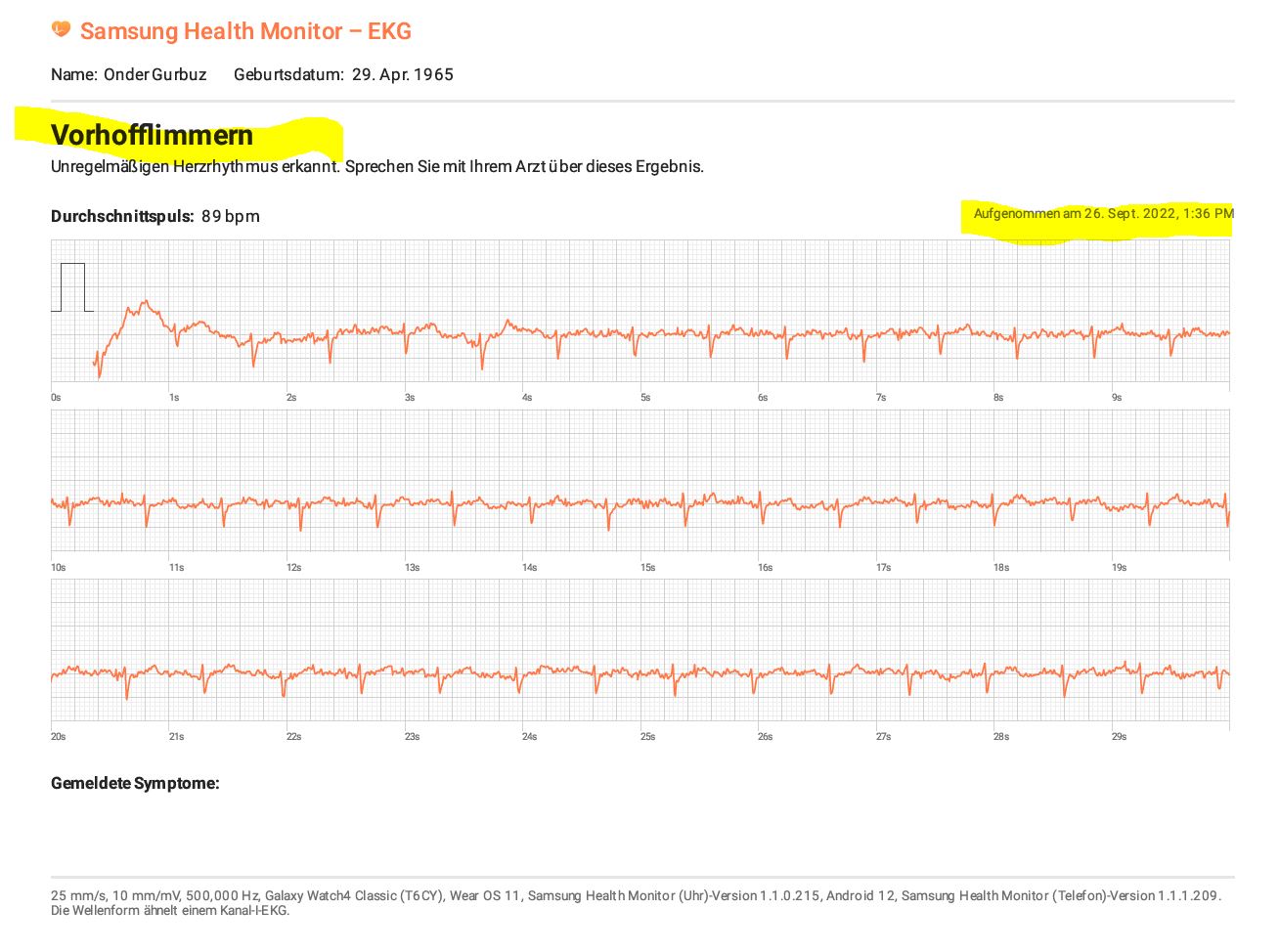Click the "Gemeldete Symptome:" label
The image size is (1280, 952).
pyautogui.click(x=135, y=783)
